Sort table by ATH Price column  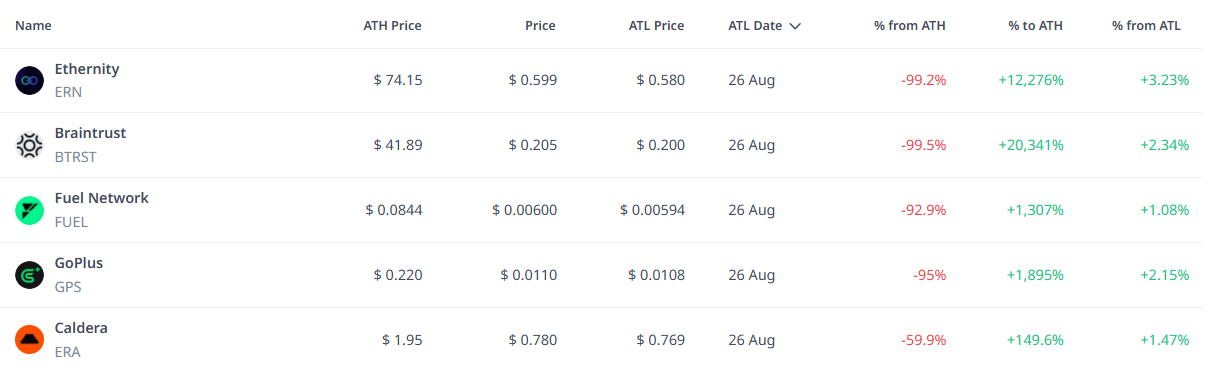392,26
